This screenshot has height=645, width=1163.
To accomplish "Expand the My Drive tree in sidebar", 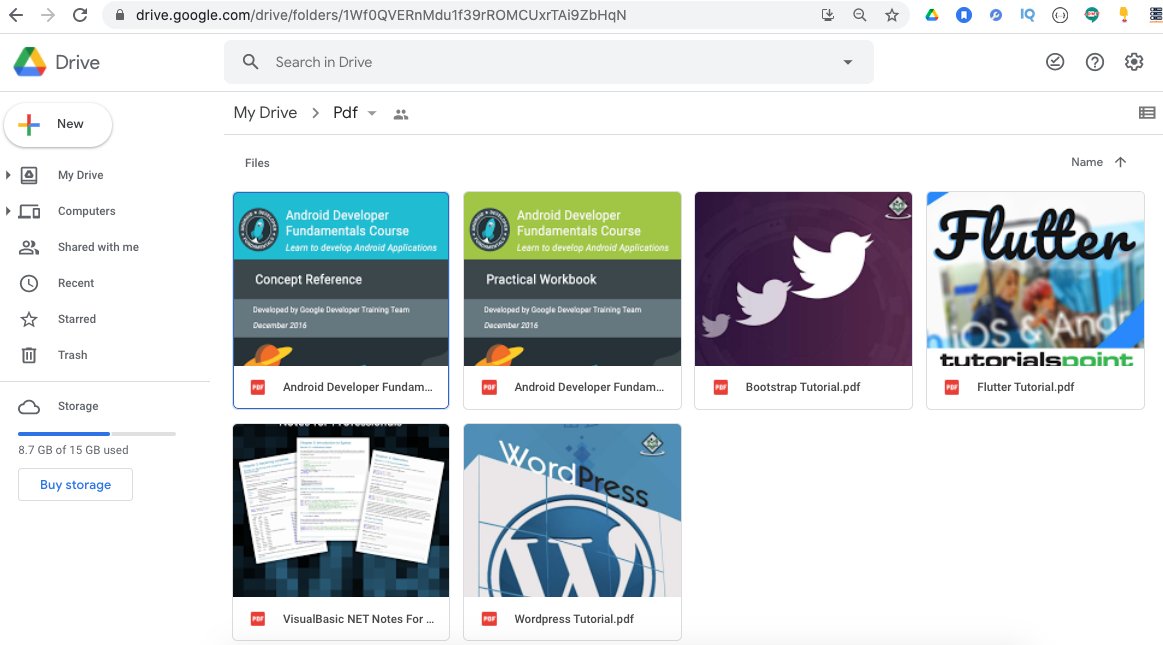I will [x=7, y=175].
